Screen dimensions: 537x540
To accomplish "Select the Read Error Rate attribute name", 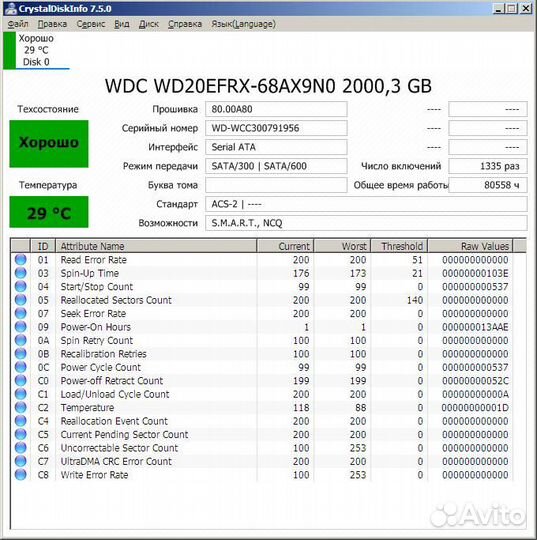I will coord(94,260).
